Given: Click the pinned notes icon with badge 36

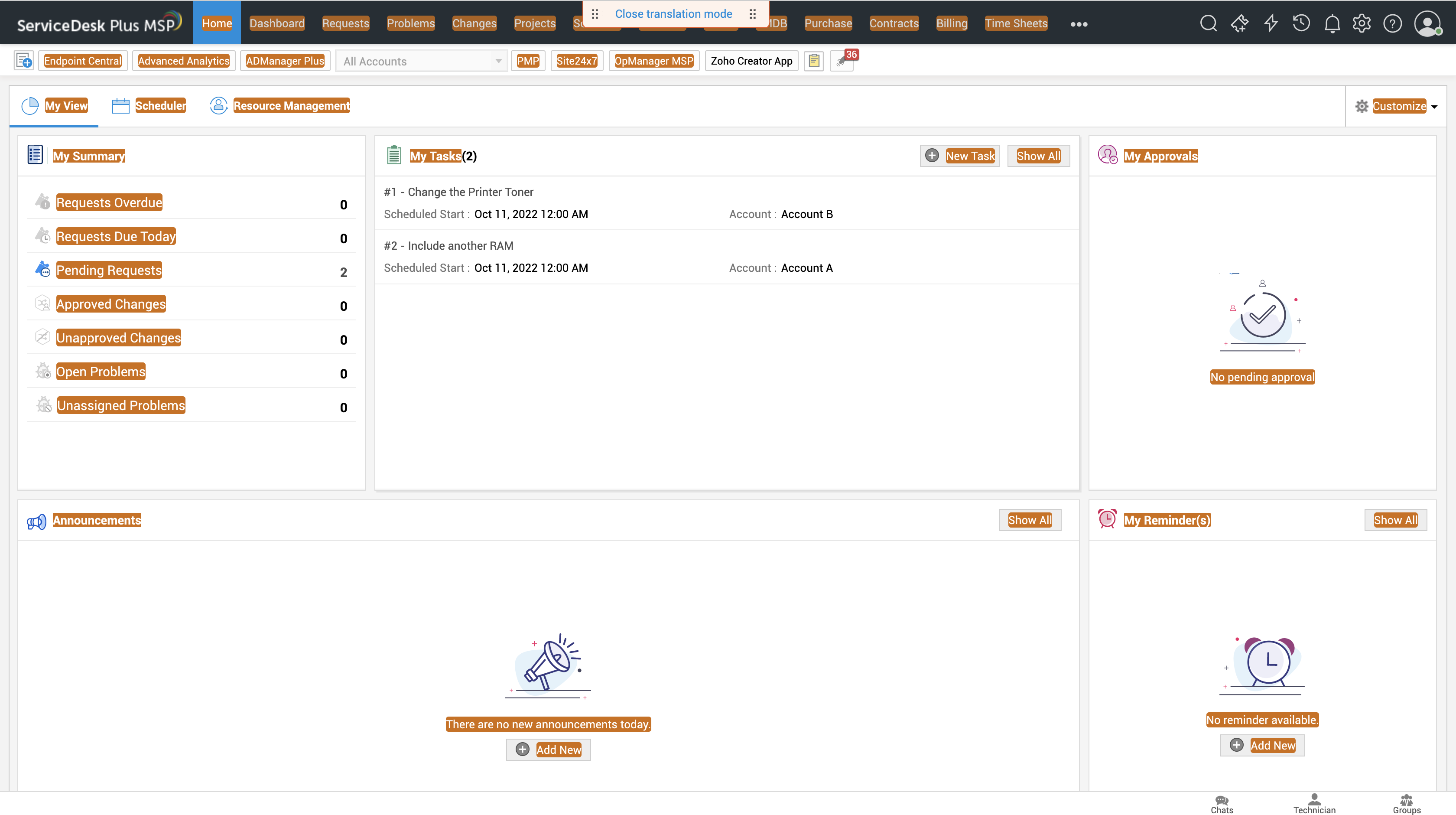Looking at the screenshot, I should (x=842, y=61).
